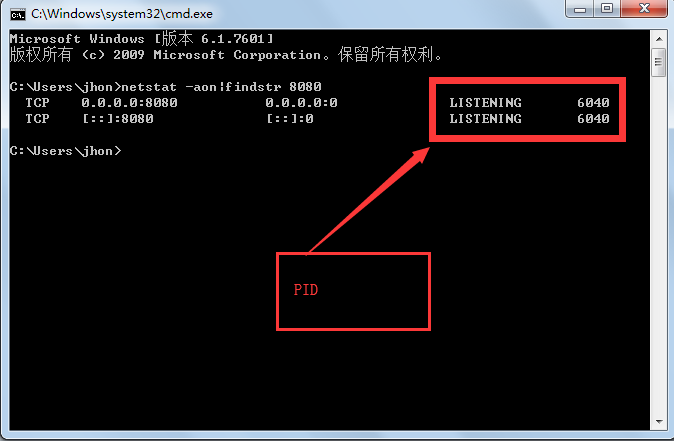
Task: Click the first LISTENING state text
Action: click(486, 103)
